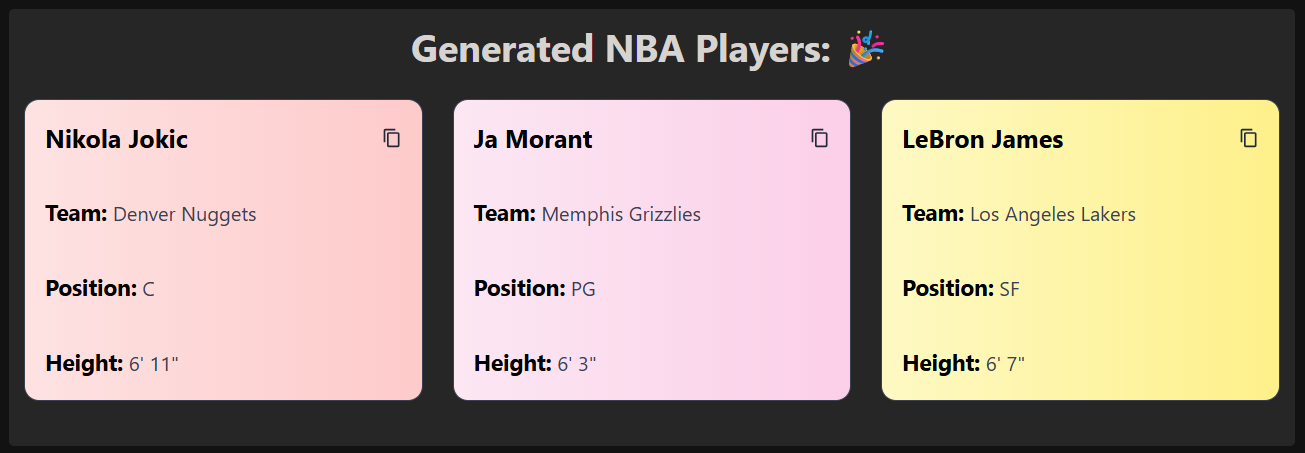Screen dimensions: 1305x453
Task: Click the 6' 11" height value
Action: click(154, 364)
